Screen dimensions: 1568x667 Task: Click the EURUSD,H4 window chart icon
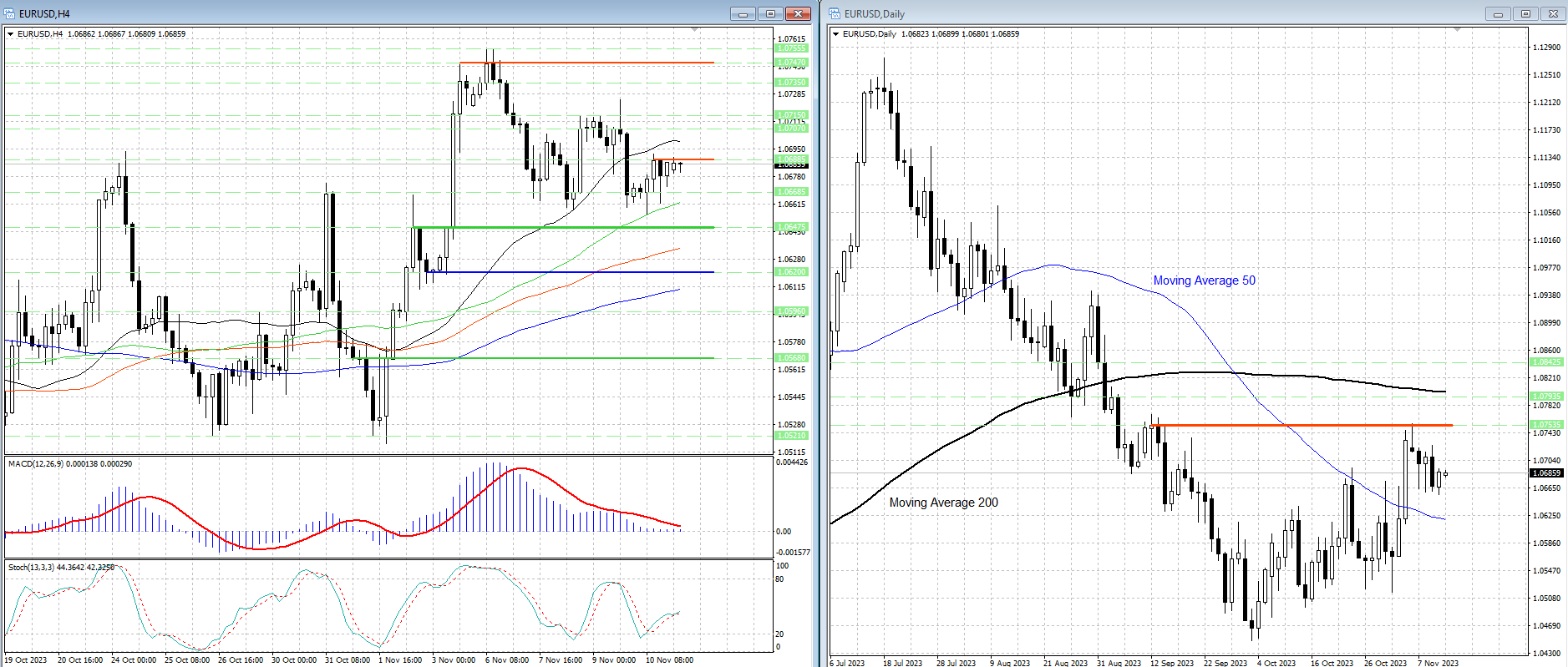(x=9, y=13)
